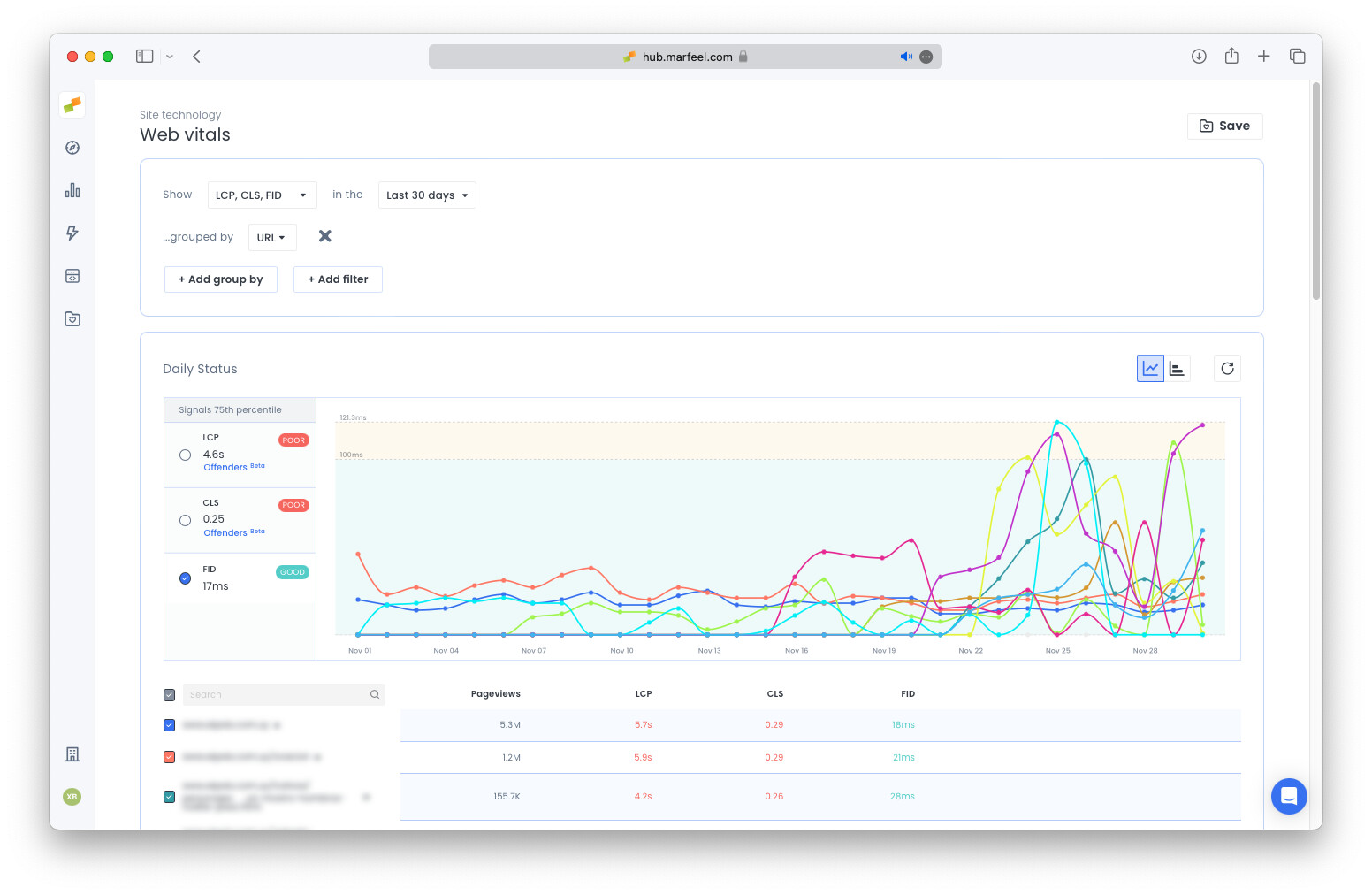
Task: Uncheck the first blue URL row checkbox
Action: coord(170,725)
